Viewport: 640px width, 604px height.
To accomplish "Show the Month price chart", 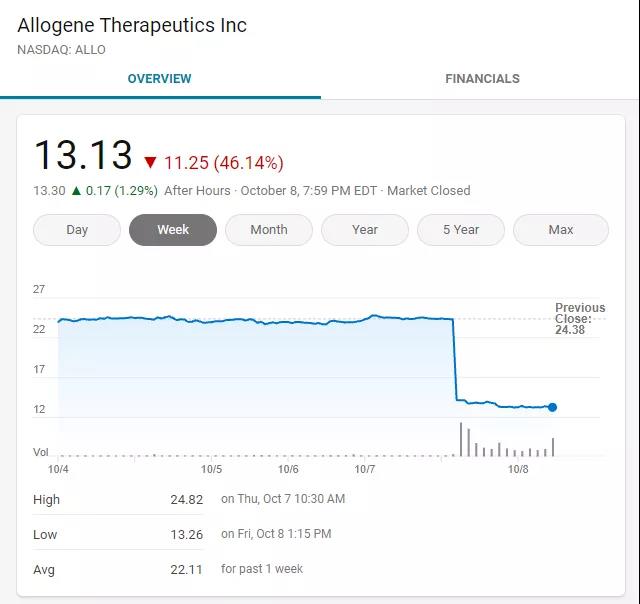I will pyautogui.click(x=269, y=230).
